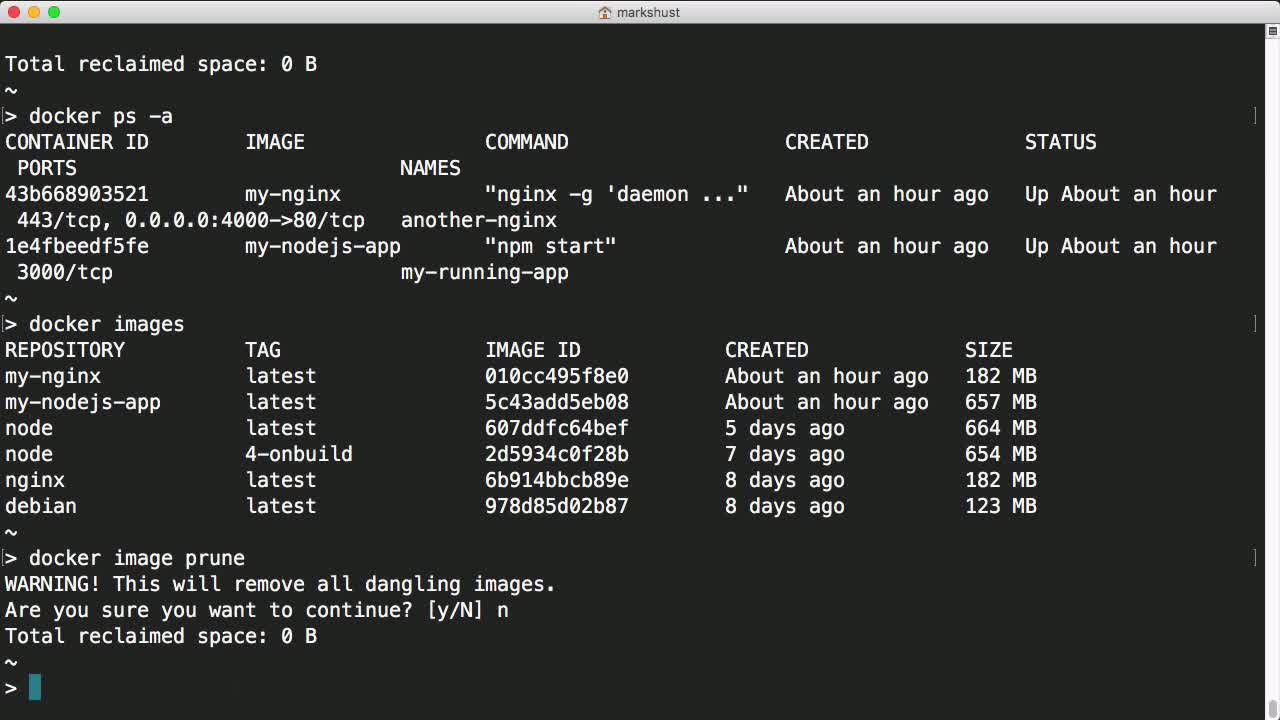Image resolution: width=1280 pixels, height=720 pixels.
Task: Click my-nginx in the docker images REPOSITORY column
Action: [x=53, y=376]
